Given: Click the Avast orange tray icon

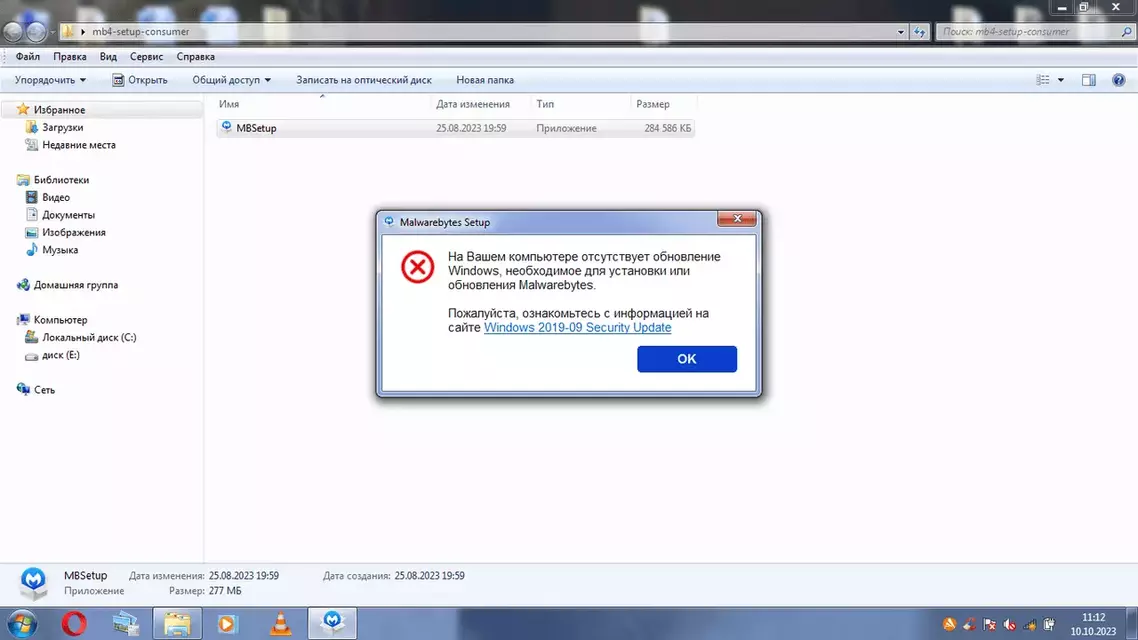Looking at the screenshot, I should tap(949, 624).
